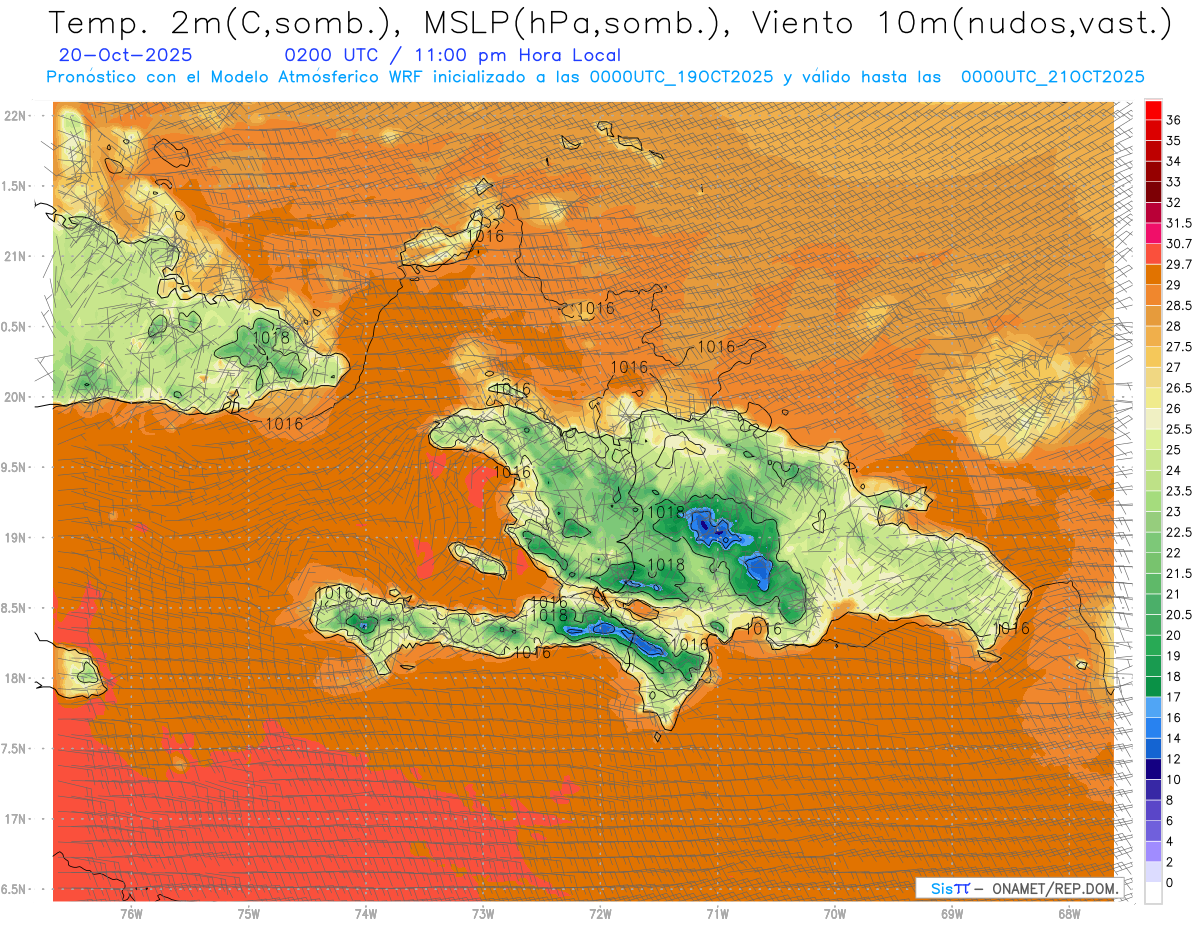
Task: Pick the light green swatch between 24 and 25
Action: pyautogui.click(x=1153, y=461)
